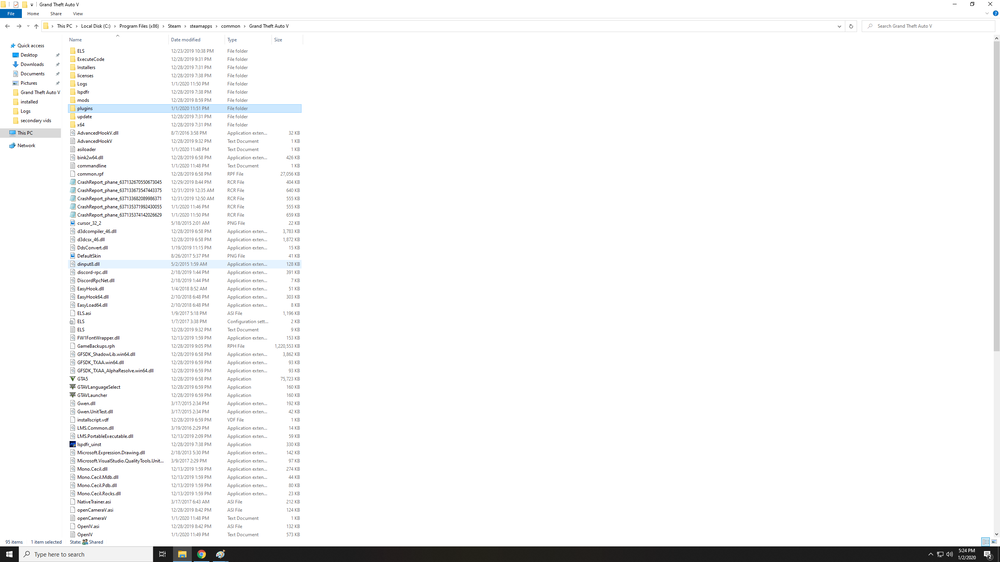Select the lspdfr_uinst application icon
Image resolution: width=1000 pixels, height=562 pixels.
(72, 445)
